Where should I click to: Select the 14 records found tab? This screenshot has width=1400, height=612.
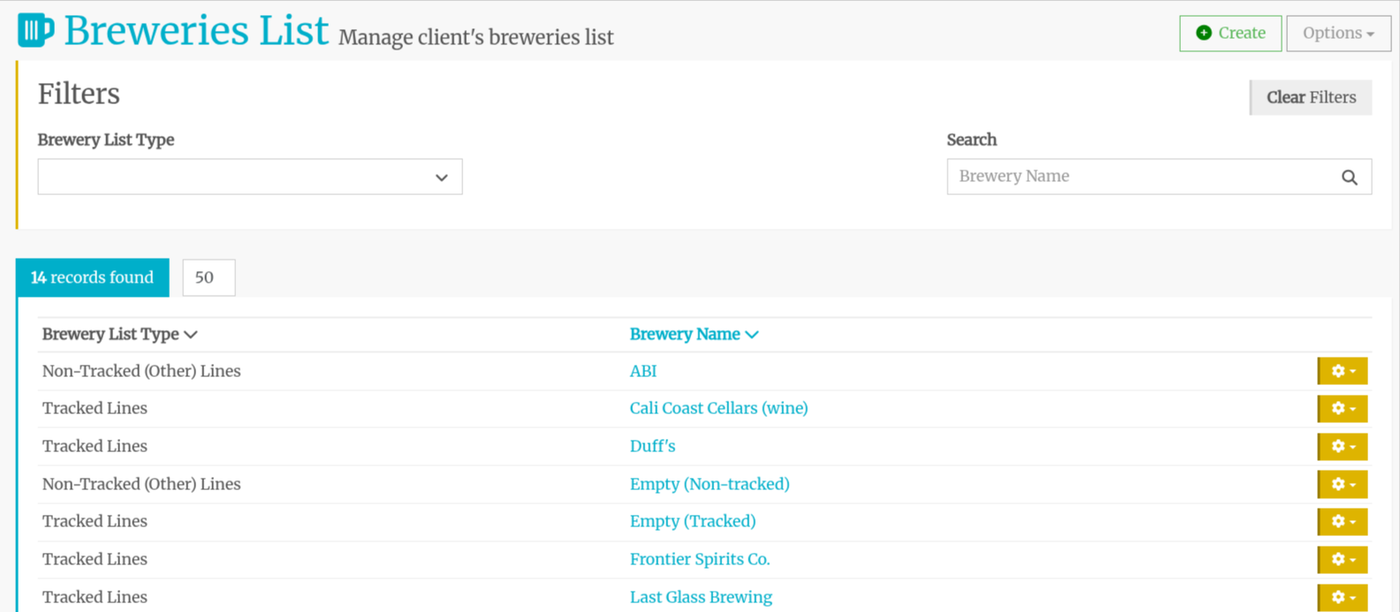tap(92, 278)
